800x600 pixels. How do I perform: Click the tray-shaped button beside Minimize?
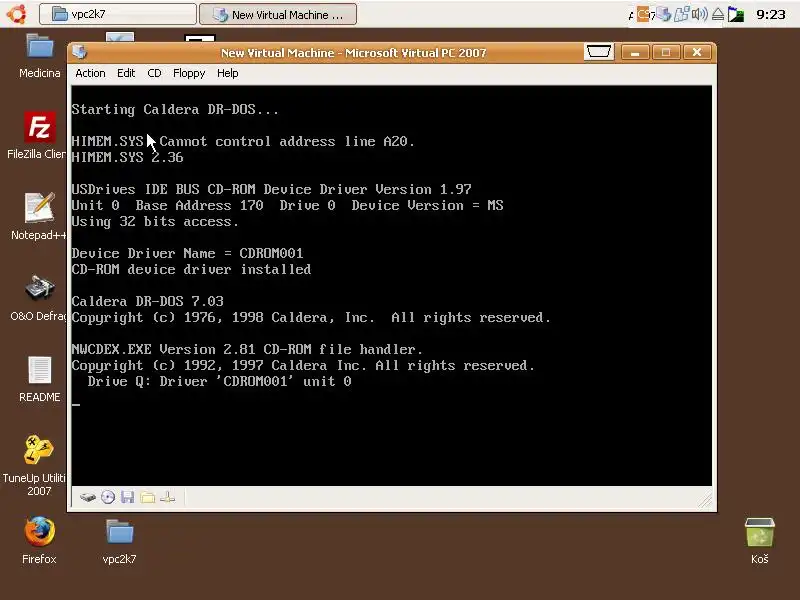(598, 52)
